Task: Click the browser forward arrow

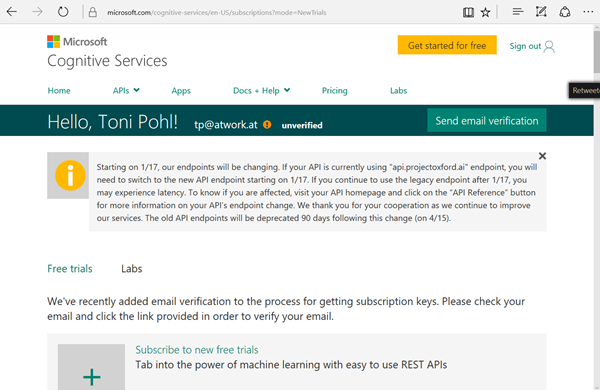Action: (37, 12)
